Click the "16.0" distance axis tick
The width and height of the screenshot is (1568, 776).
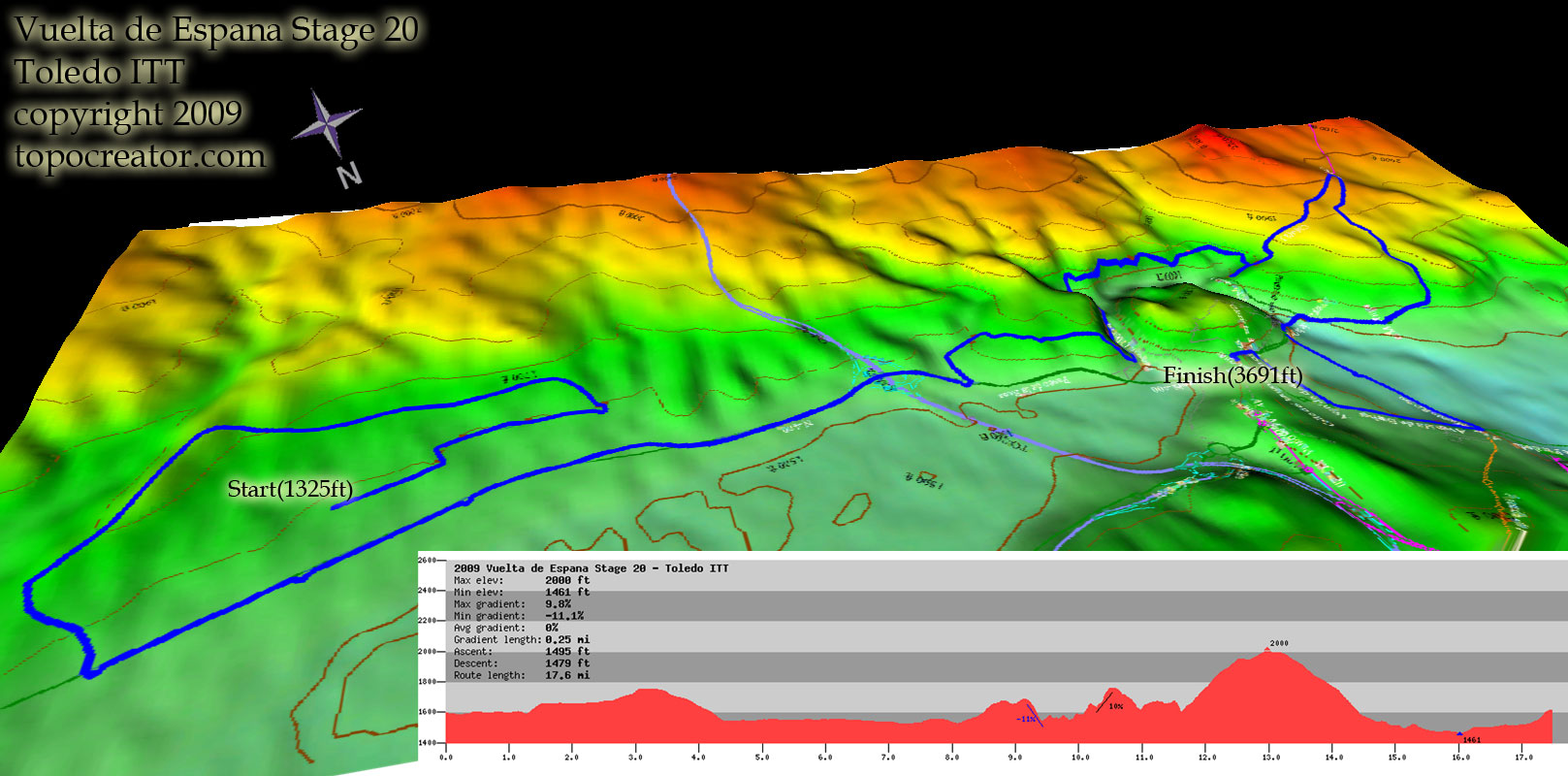pyautogui.click(x=1460, y=757)
